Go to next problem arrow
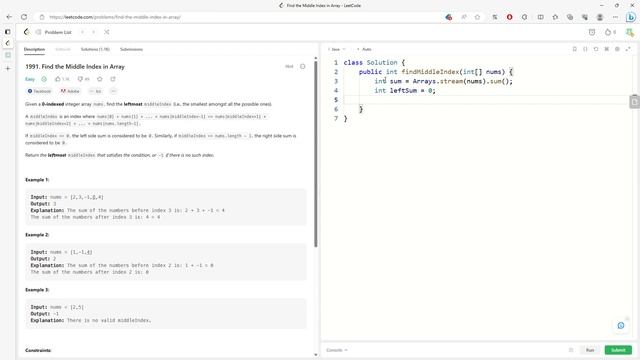The width and height of the screenshot is (640, 360). [93, 32]
